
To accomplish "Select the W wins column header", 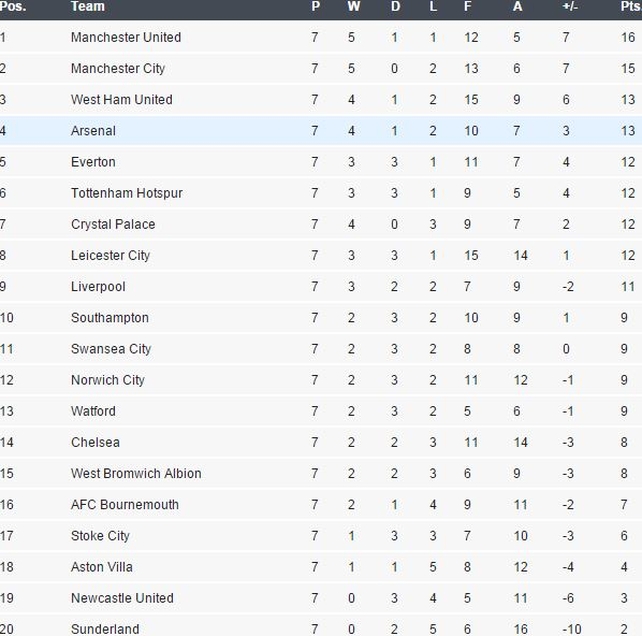I will tap(354, 7).
